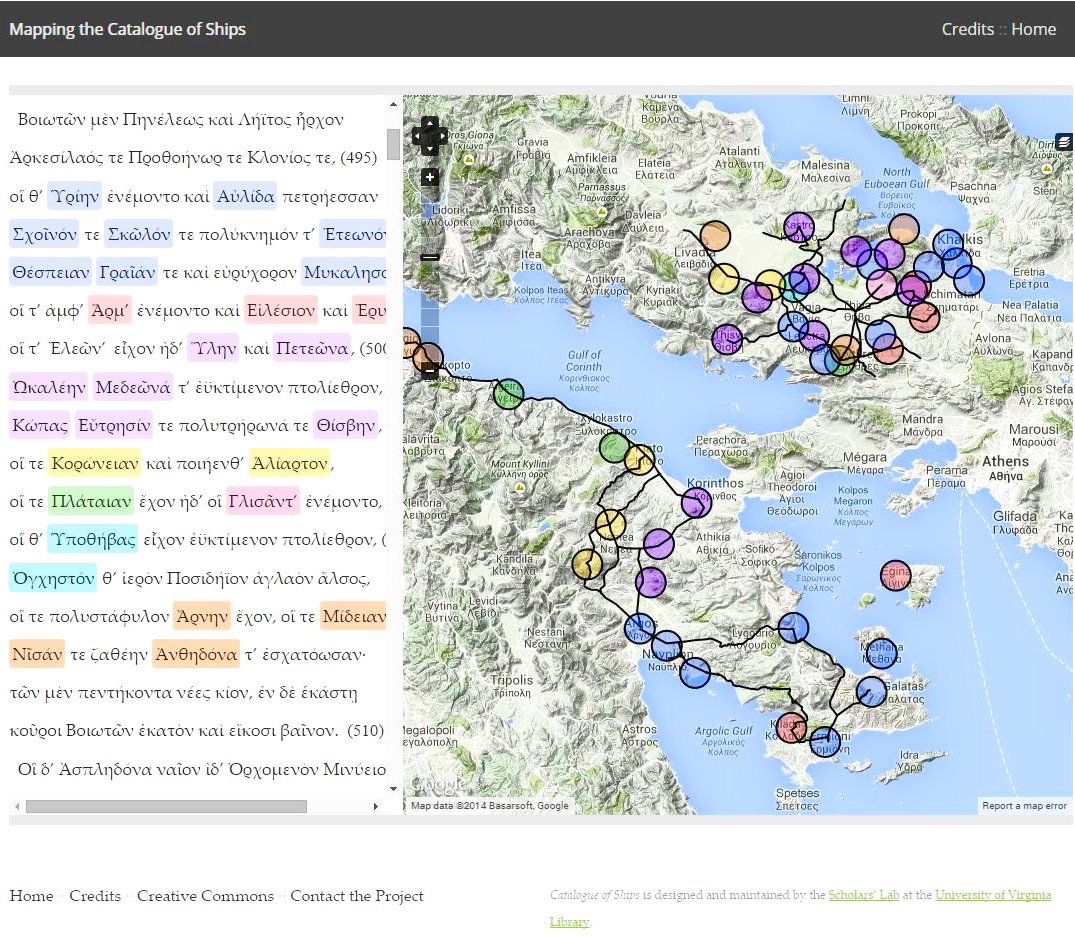Select the orange highlighted Ἄρνην
Screen dimensions: 1075x938
pos(202,616)
